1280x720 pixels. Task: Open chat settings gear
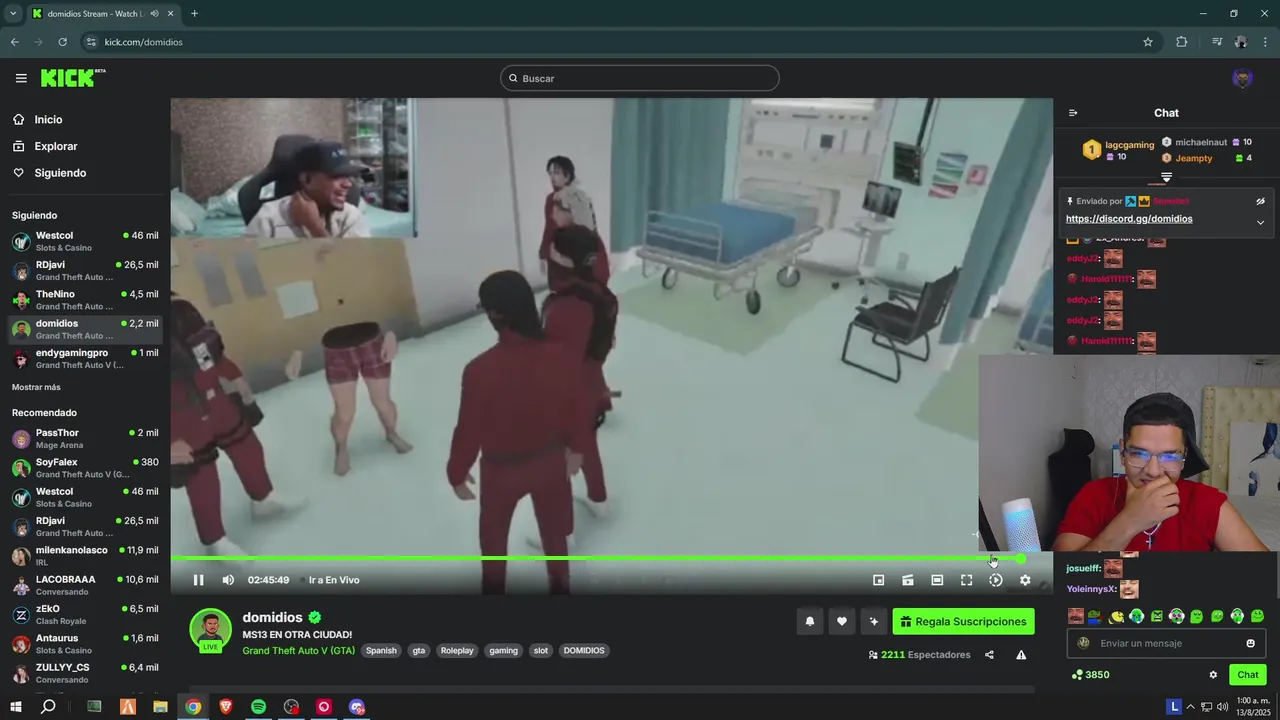(x=1213, y=675)
